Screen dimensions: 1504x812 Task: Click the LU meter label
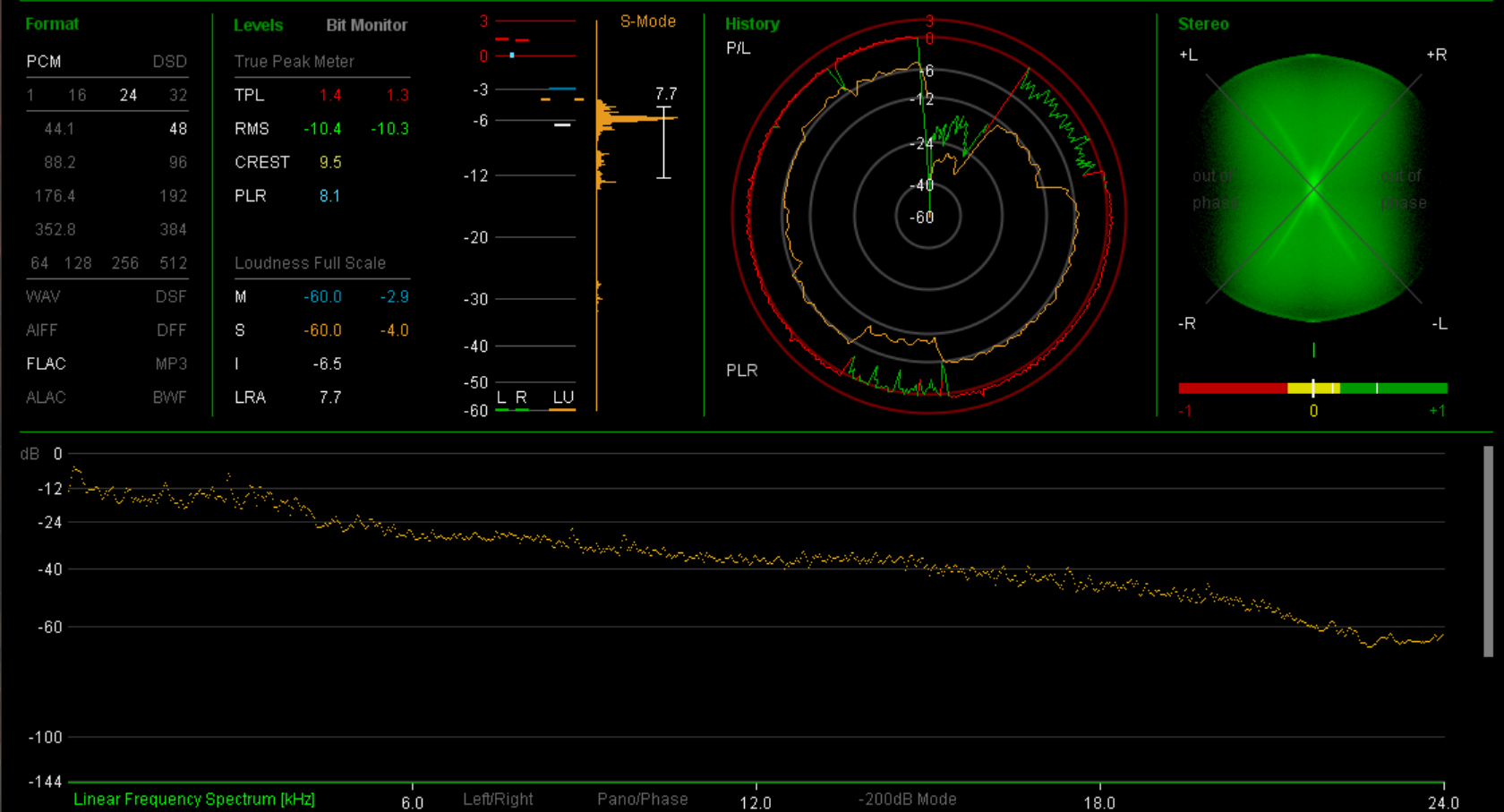(562, 397)
